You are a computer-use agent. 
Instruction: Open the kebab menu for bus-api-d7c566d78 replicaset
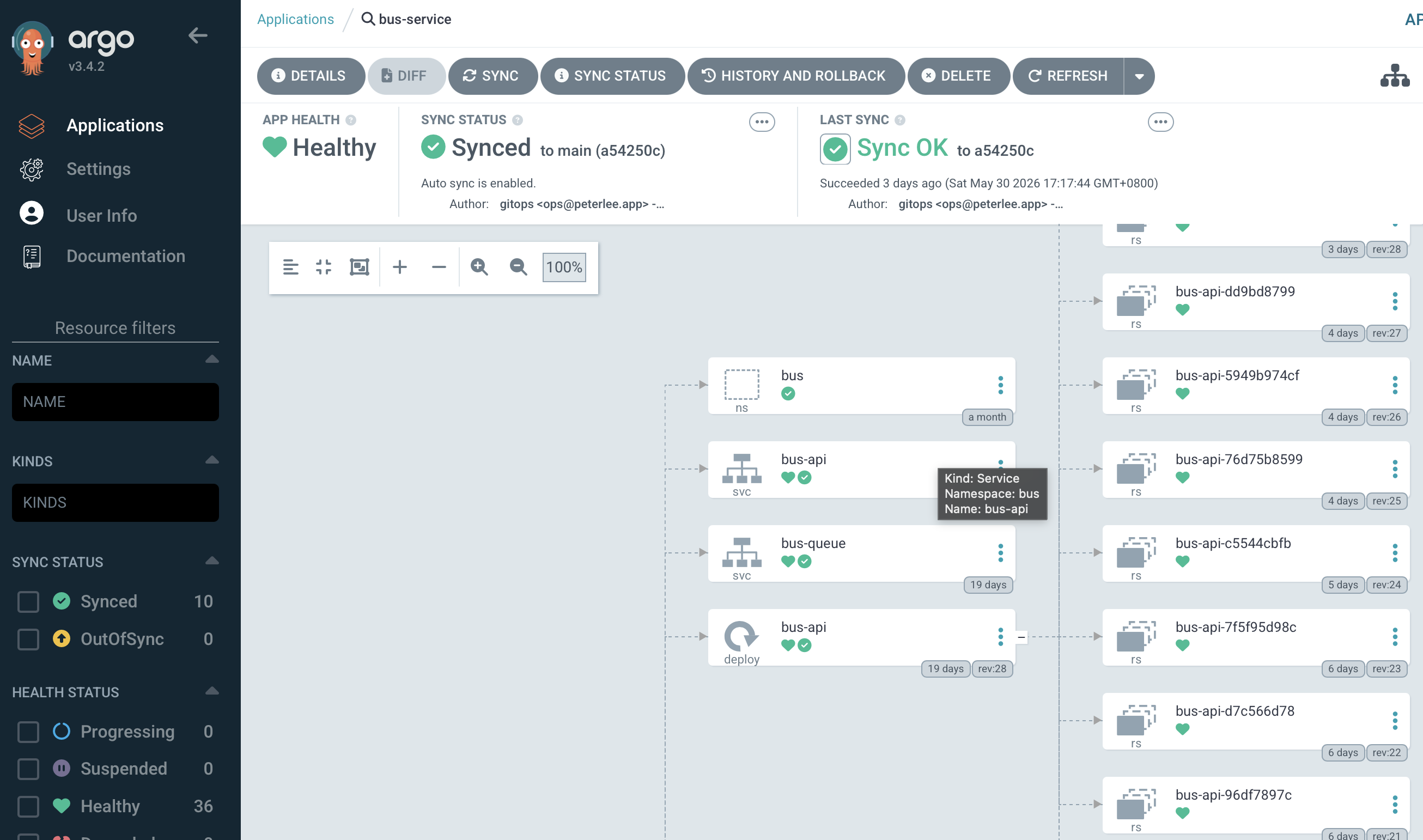(x=1395, y=721)
